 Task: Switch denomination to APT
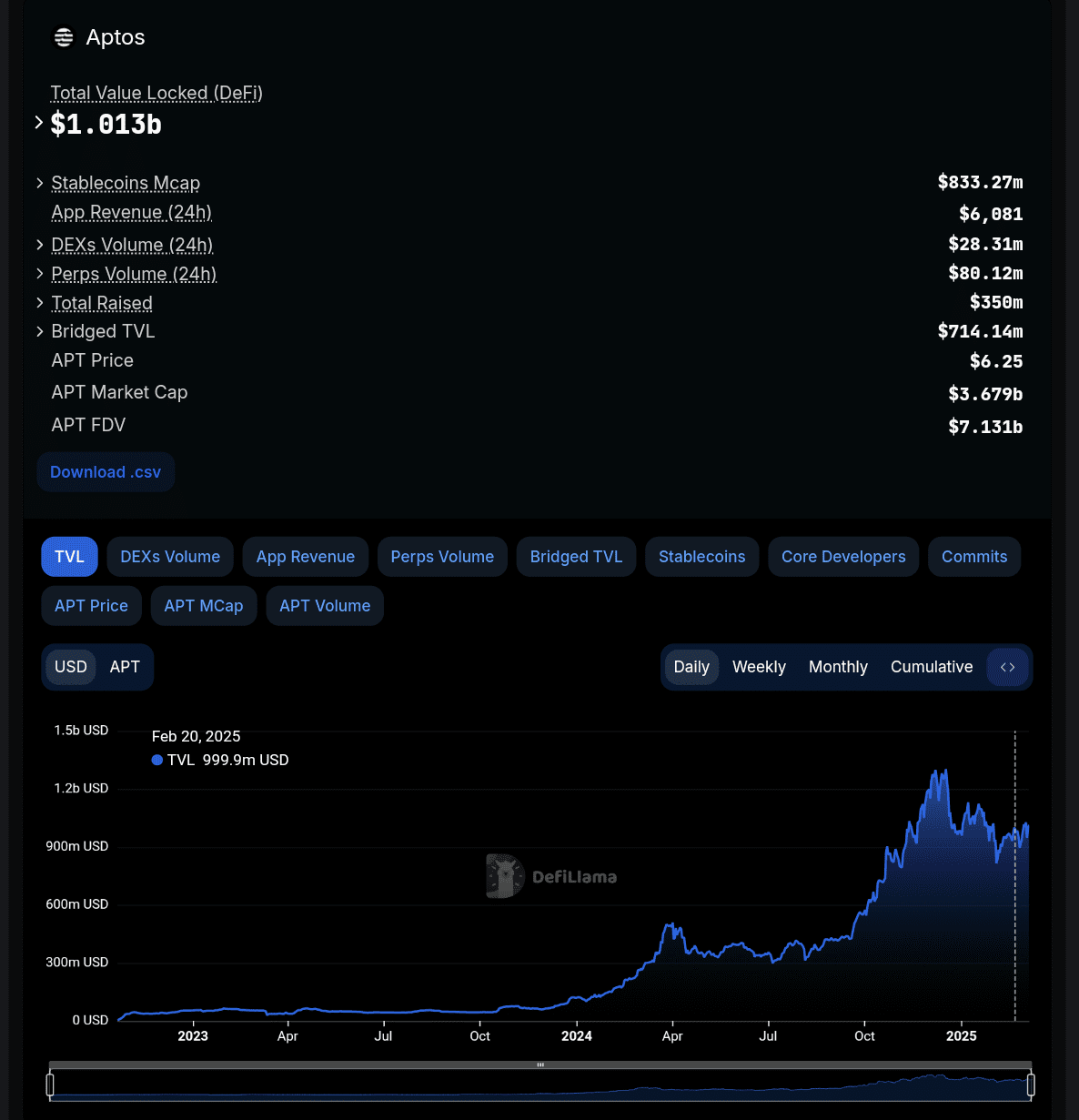tap(125, 667)
